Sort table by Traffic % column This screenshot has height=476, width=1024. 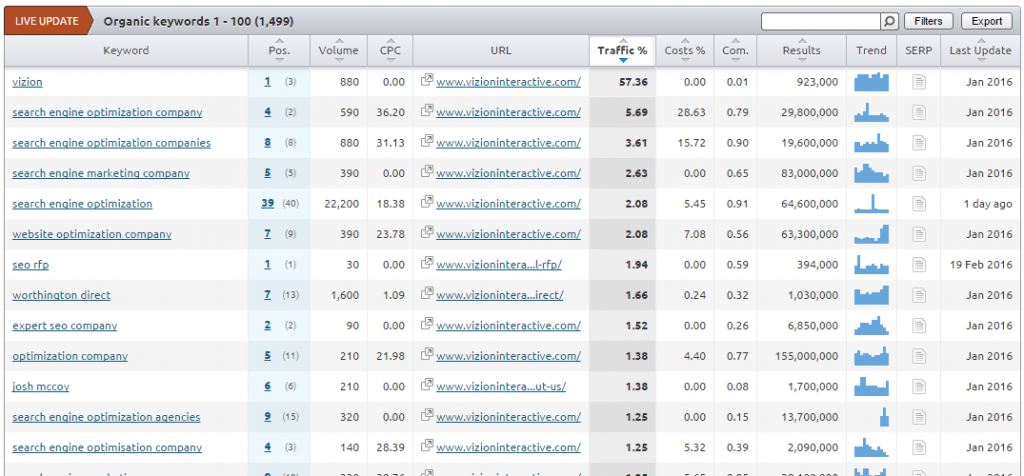point(622,51)
